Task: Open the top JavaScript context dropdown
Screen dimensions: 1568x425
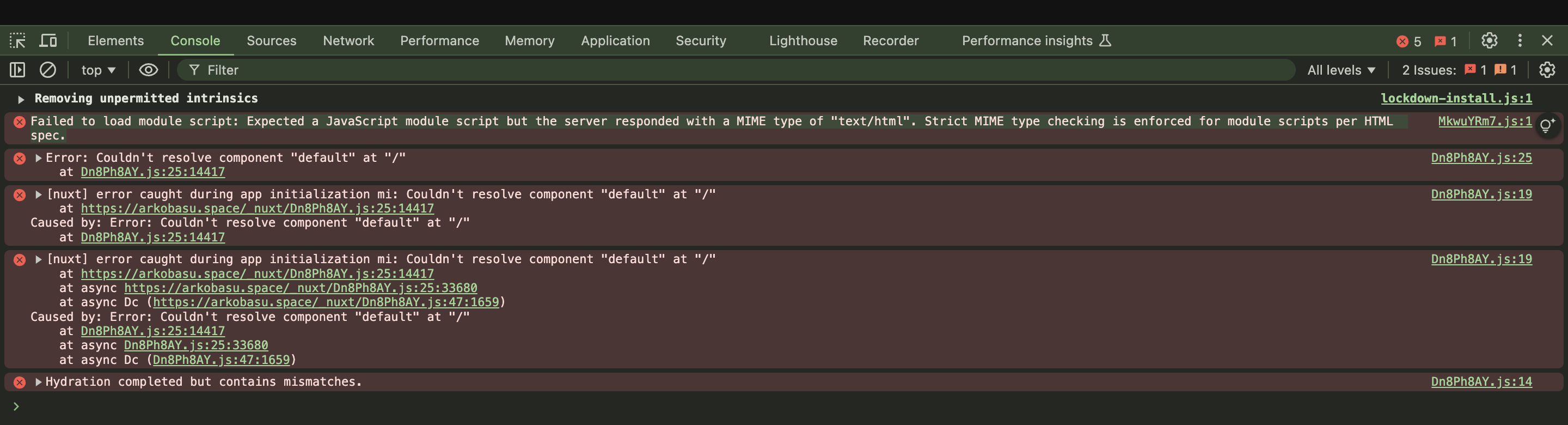Action: (x=98, y=70)
